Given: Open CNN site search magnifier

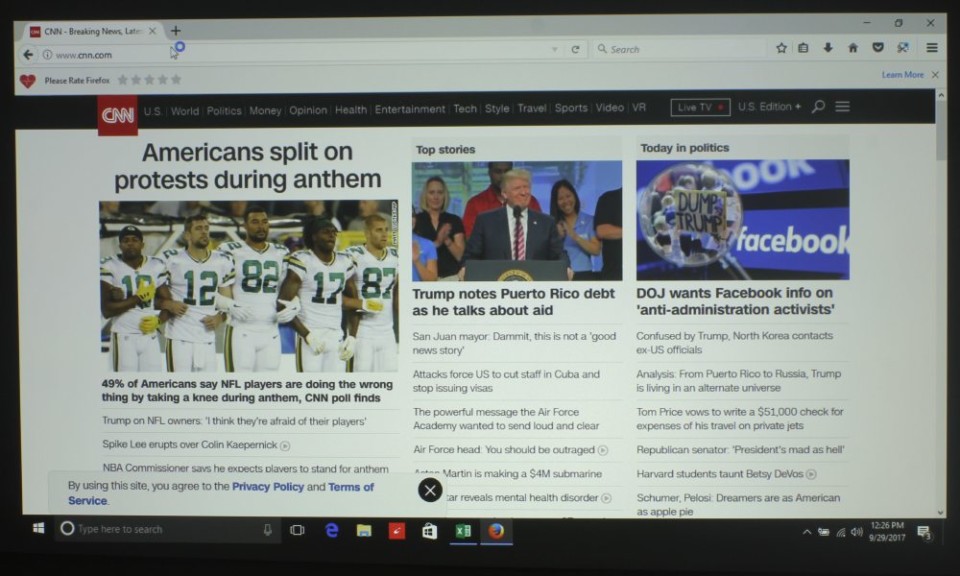Looking at the screenshot, I should 818,107.
